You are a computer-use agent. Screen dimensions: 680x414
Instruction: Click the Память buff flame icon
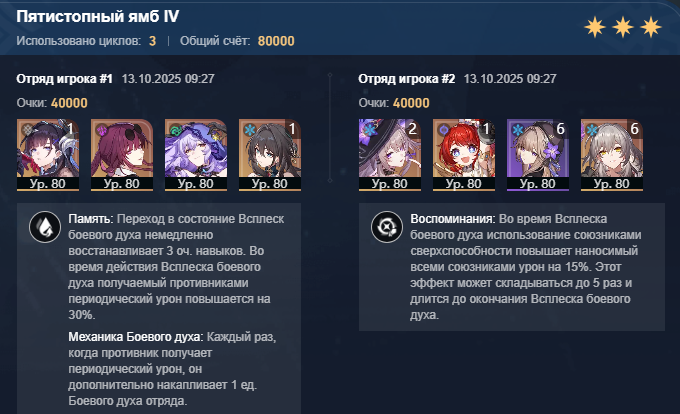pos(45,227)
